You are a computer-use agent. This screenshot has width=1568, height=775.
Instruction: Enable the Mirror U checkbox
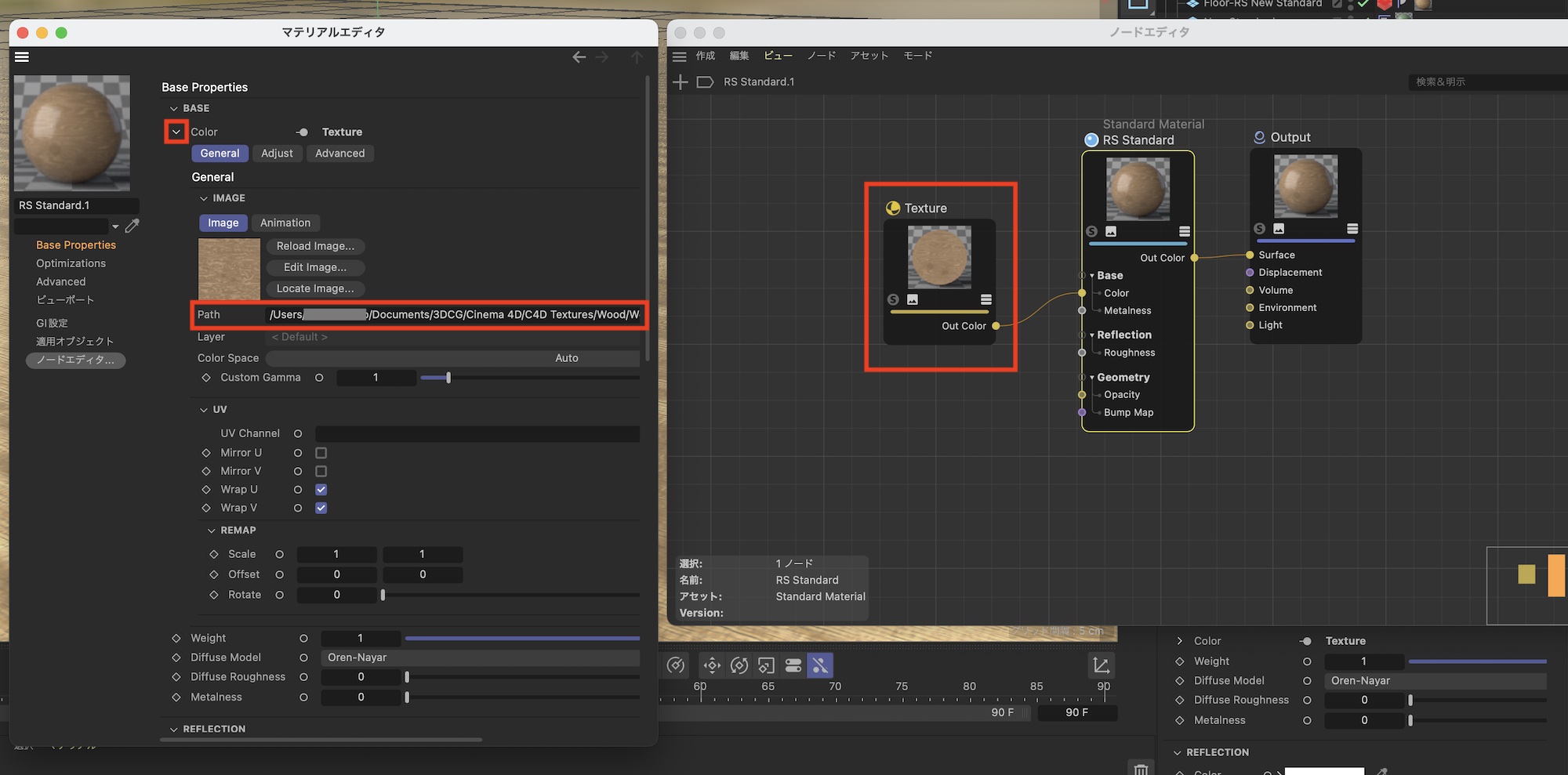321,453
